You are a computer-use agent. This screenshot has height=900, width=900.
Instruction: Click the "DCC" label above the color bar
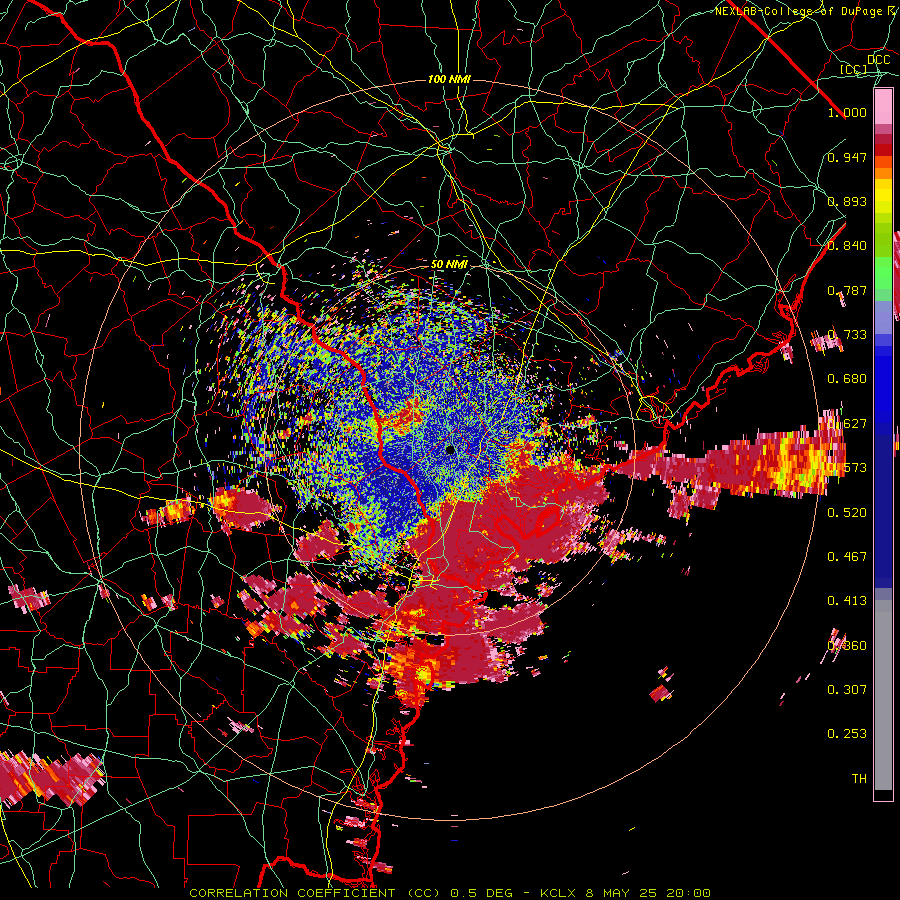pyautogui.click(x=878, y=60)
